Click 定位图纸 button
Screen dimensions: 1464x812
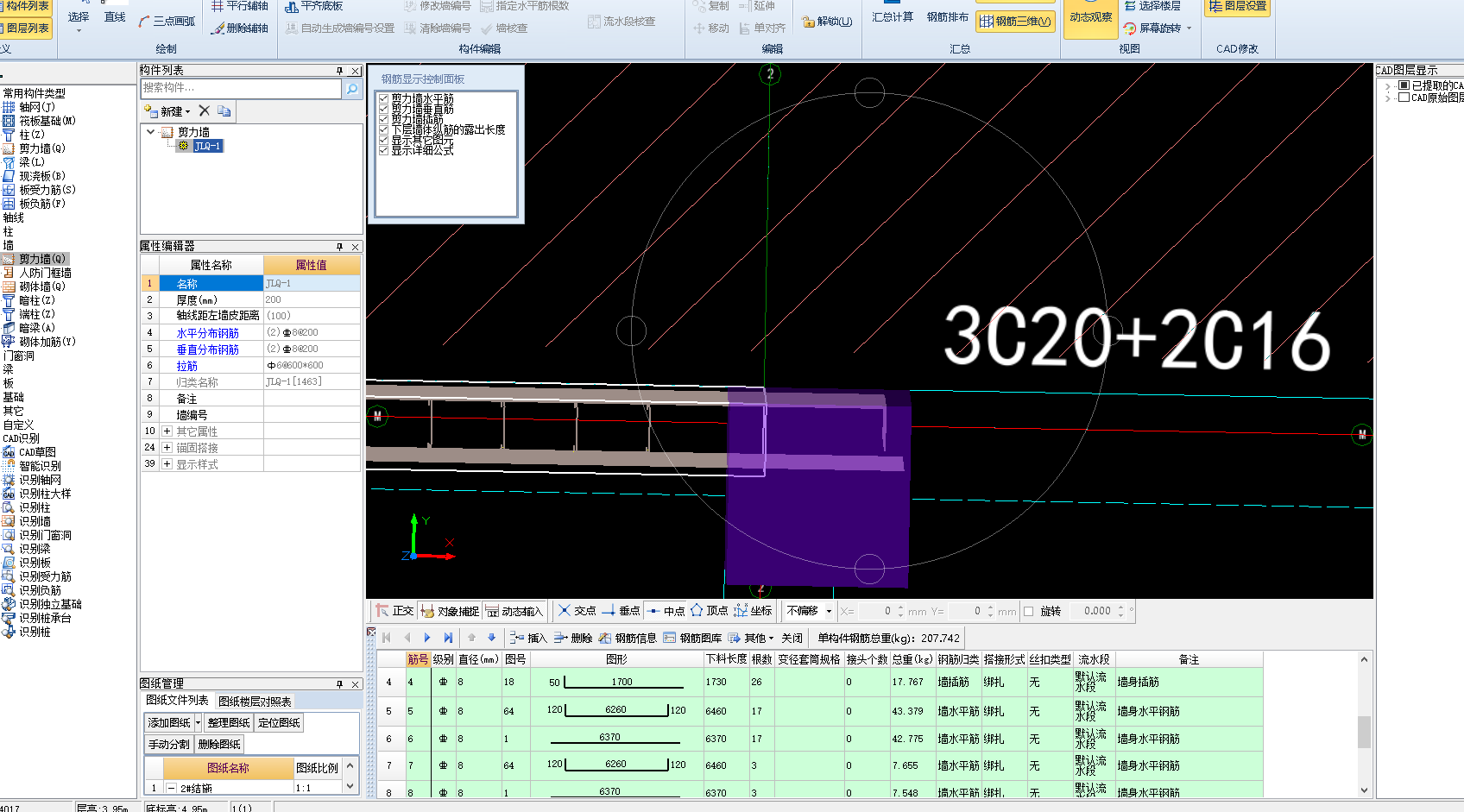279,722
